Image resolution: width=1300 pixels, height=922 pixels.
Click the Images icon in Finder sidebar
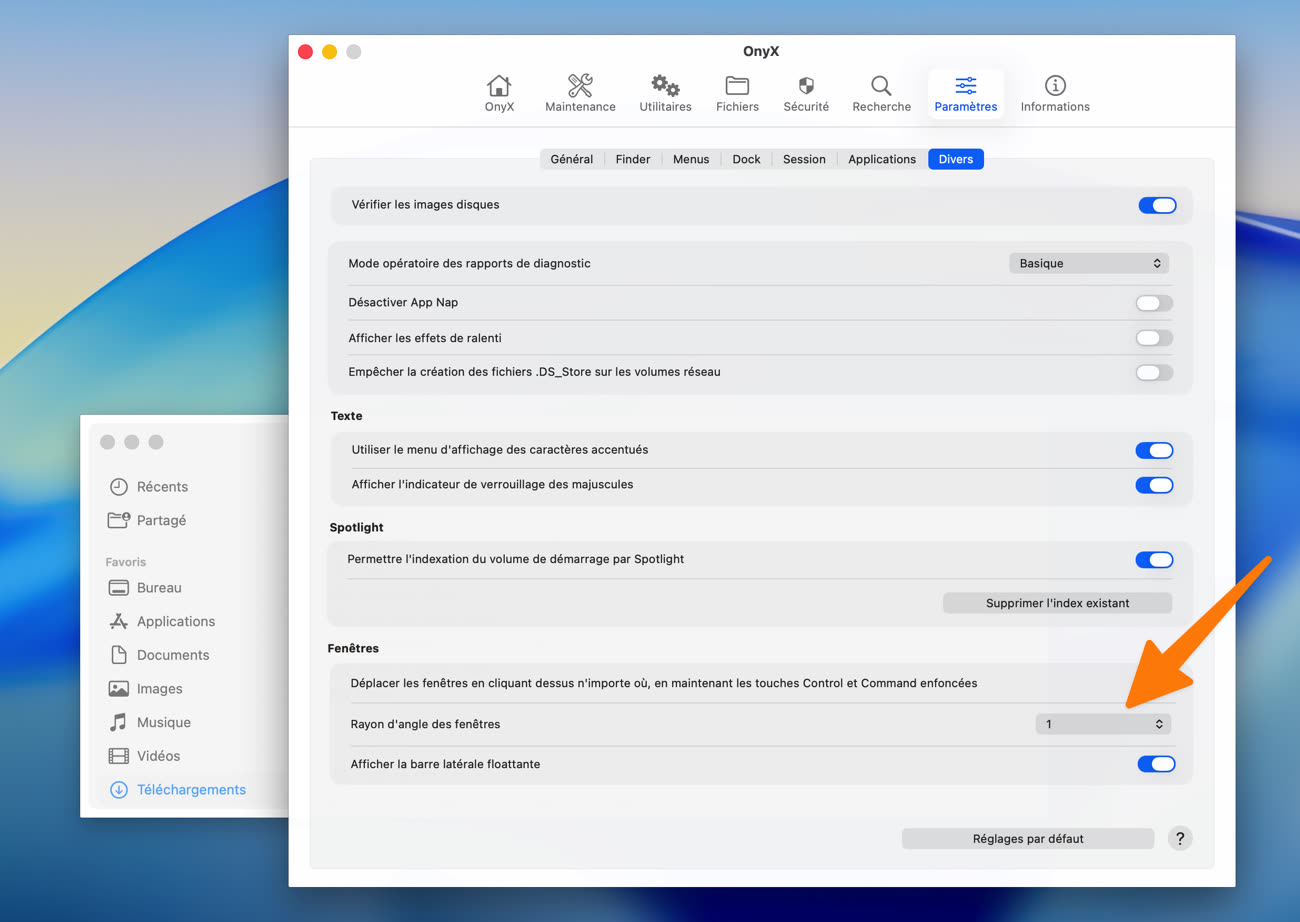tap(119, 689)
